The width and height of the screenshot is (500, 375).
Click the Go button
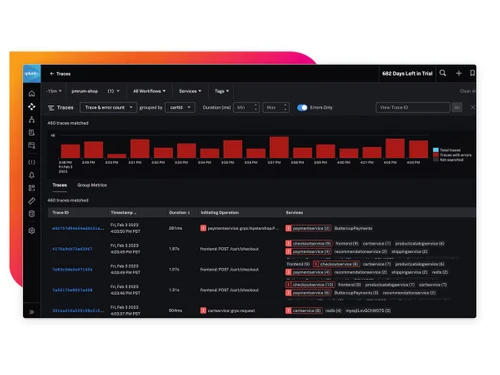(457, 107)
